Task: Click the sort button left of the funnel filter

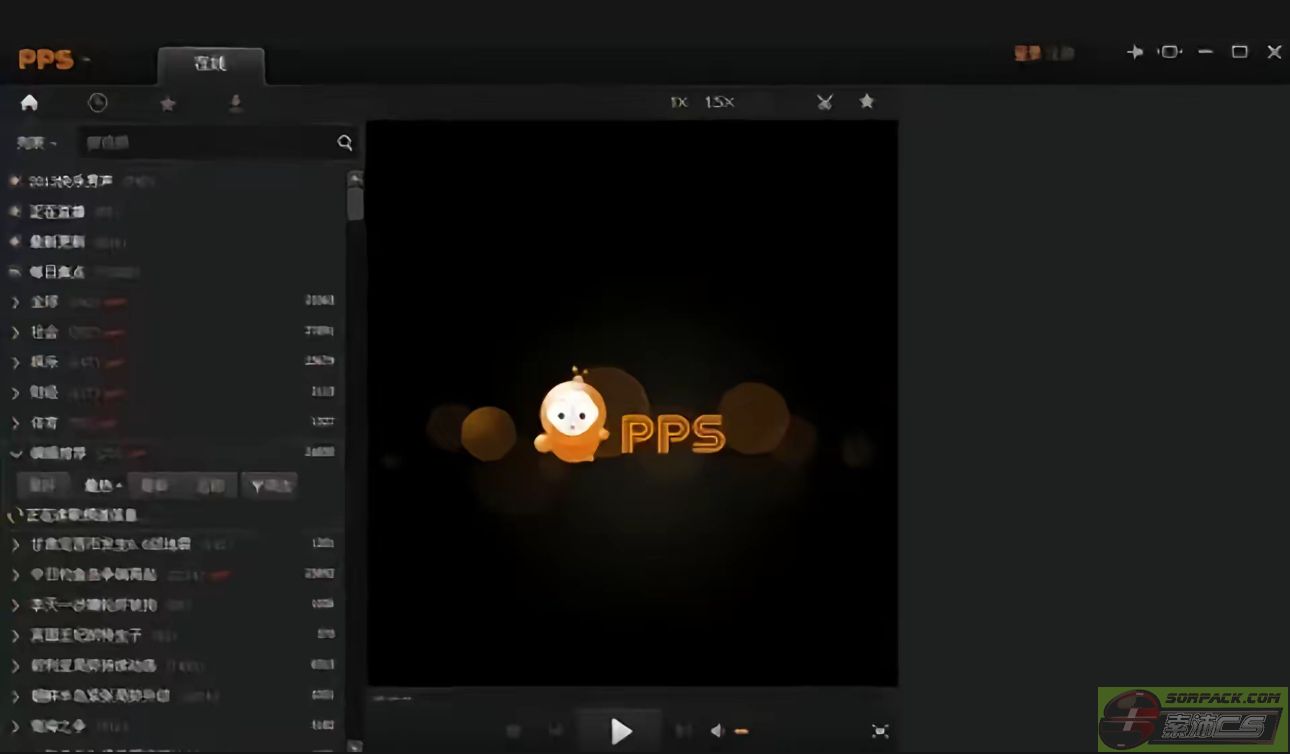Action: (211, 486)
